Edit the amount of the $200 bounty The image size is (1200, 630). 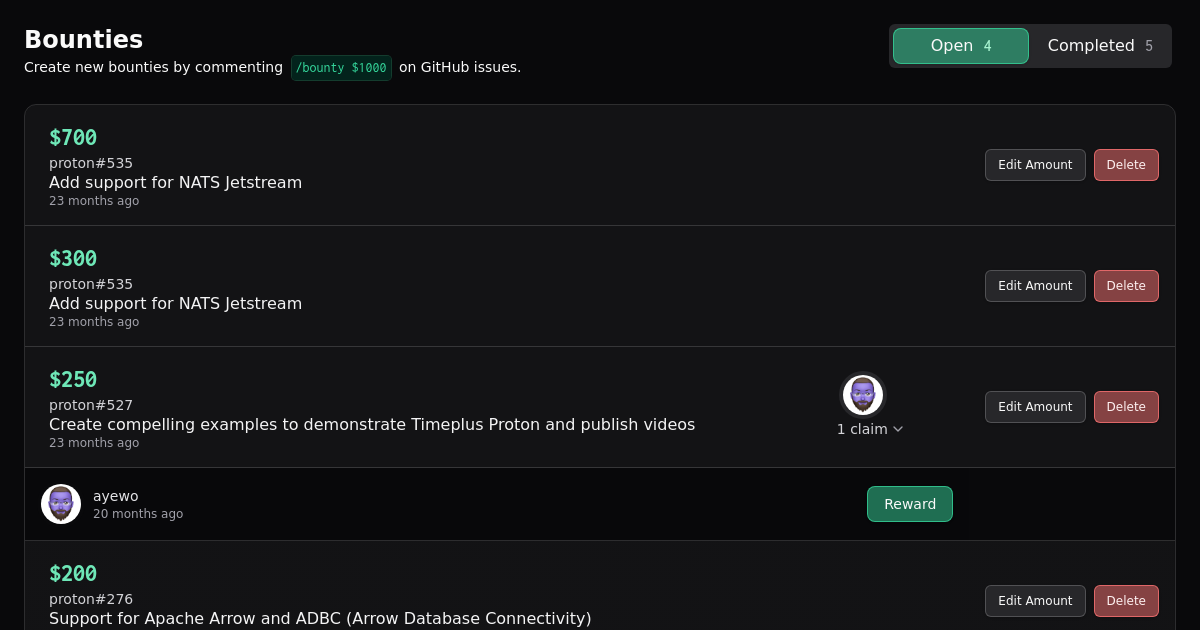[x=1034, y=601]
